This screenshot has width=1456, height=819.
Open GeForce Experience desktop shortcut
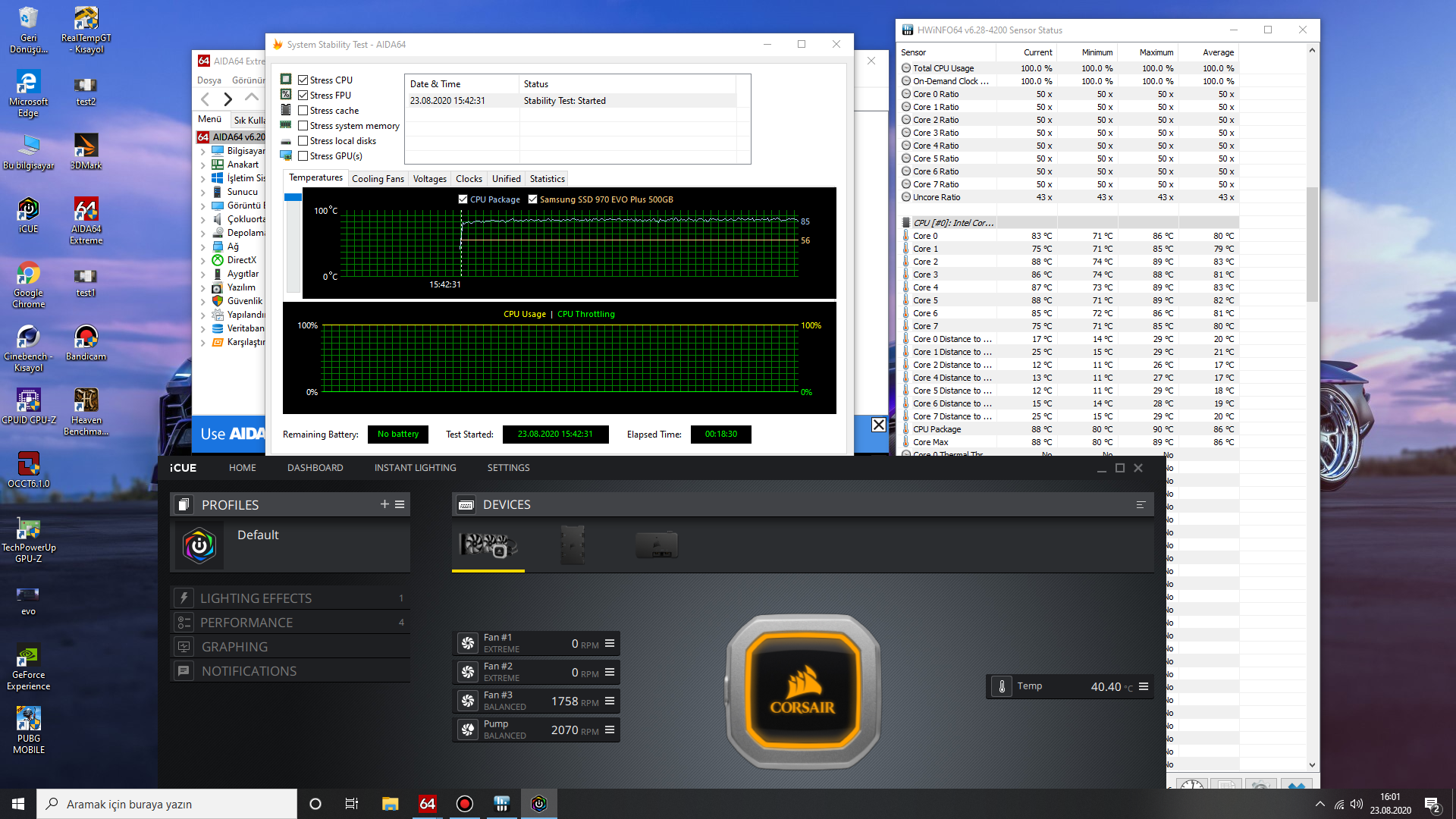pos(28,667)
